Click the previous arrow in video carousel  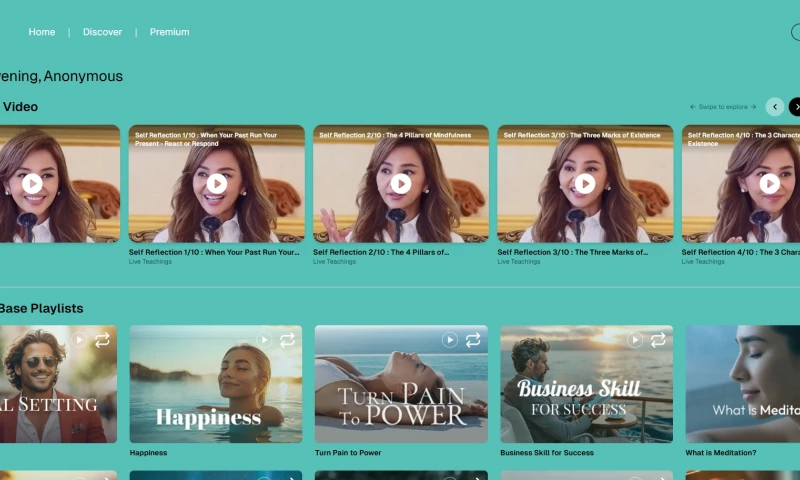774,107
